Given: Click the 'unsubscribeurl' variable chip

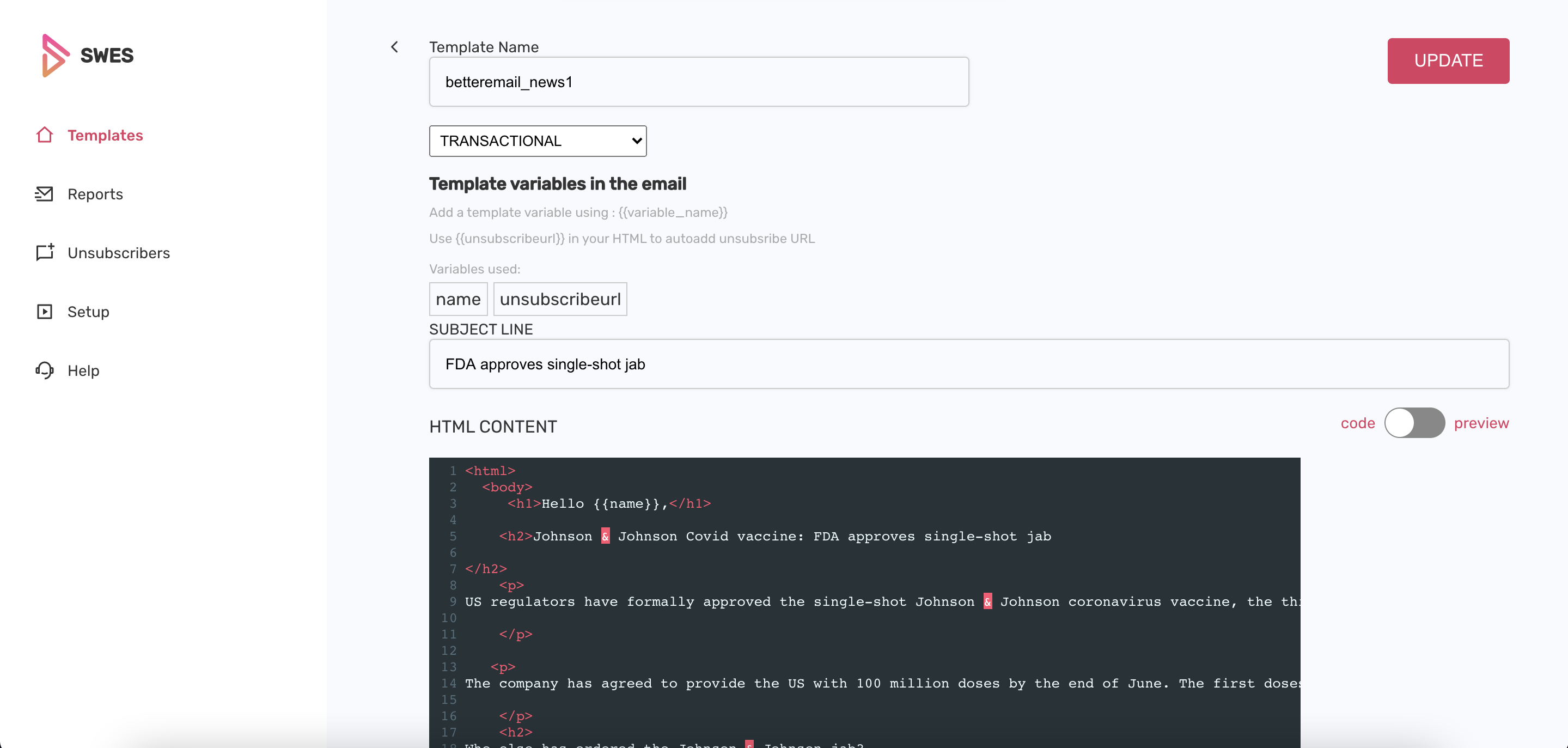Looking at the screenshot, I should click(x=560, y=299).
